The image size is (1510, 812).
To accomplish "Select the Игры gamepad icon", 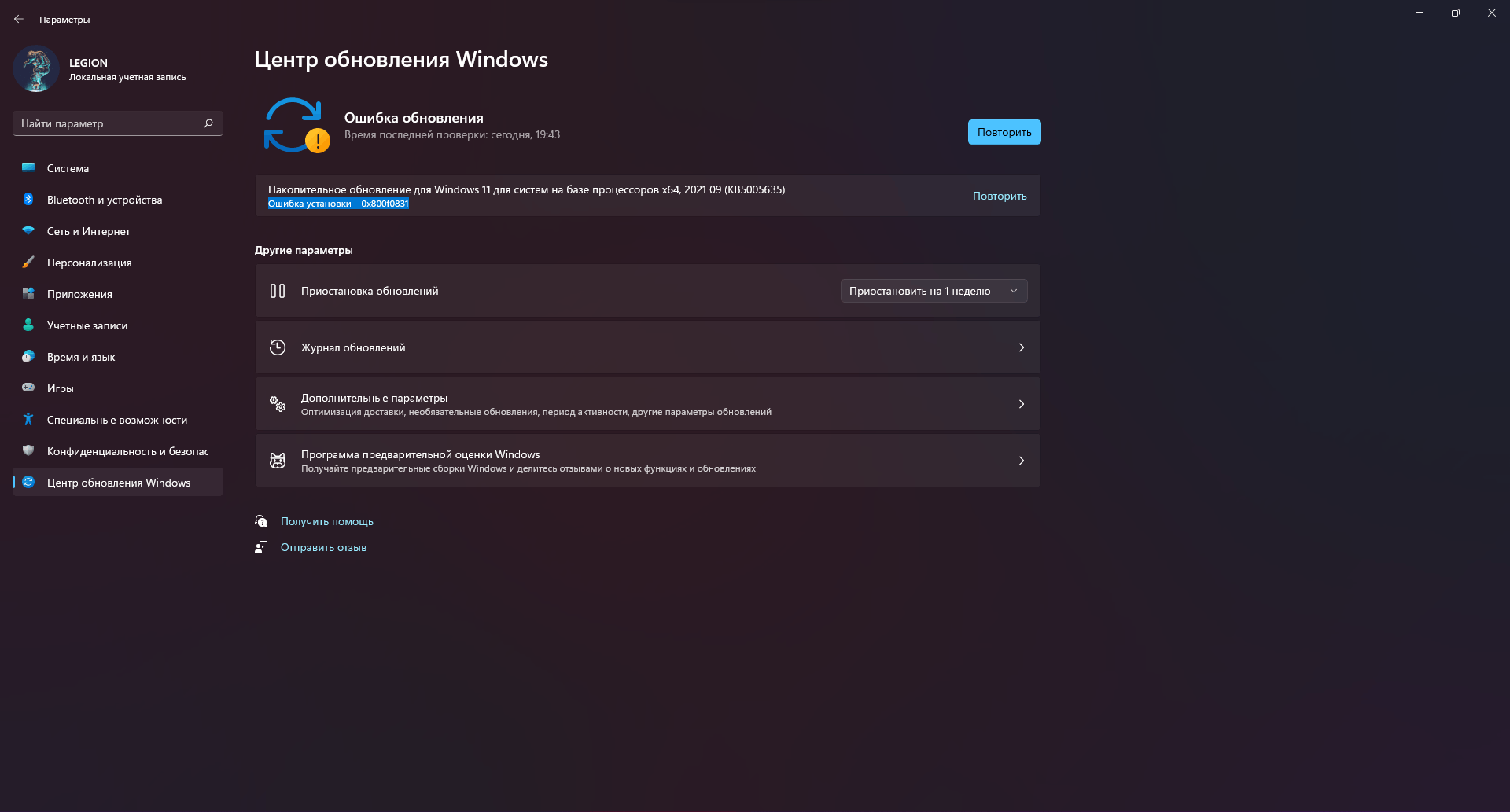I will [28, 388].
